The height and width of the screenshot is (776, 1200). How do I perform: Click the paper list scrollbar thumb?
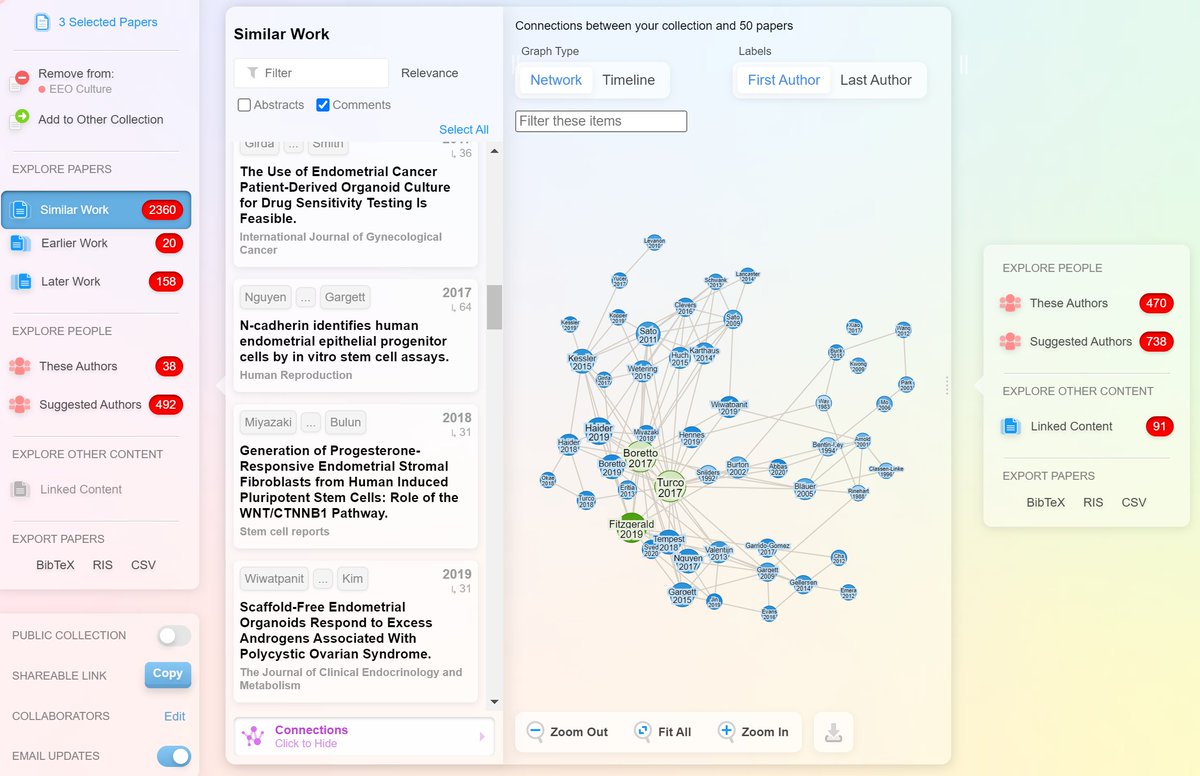(x=494, y=307)
